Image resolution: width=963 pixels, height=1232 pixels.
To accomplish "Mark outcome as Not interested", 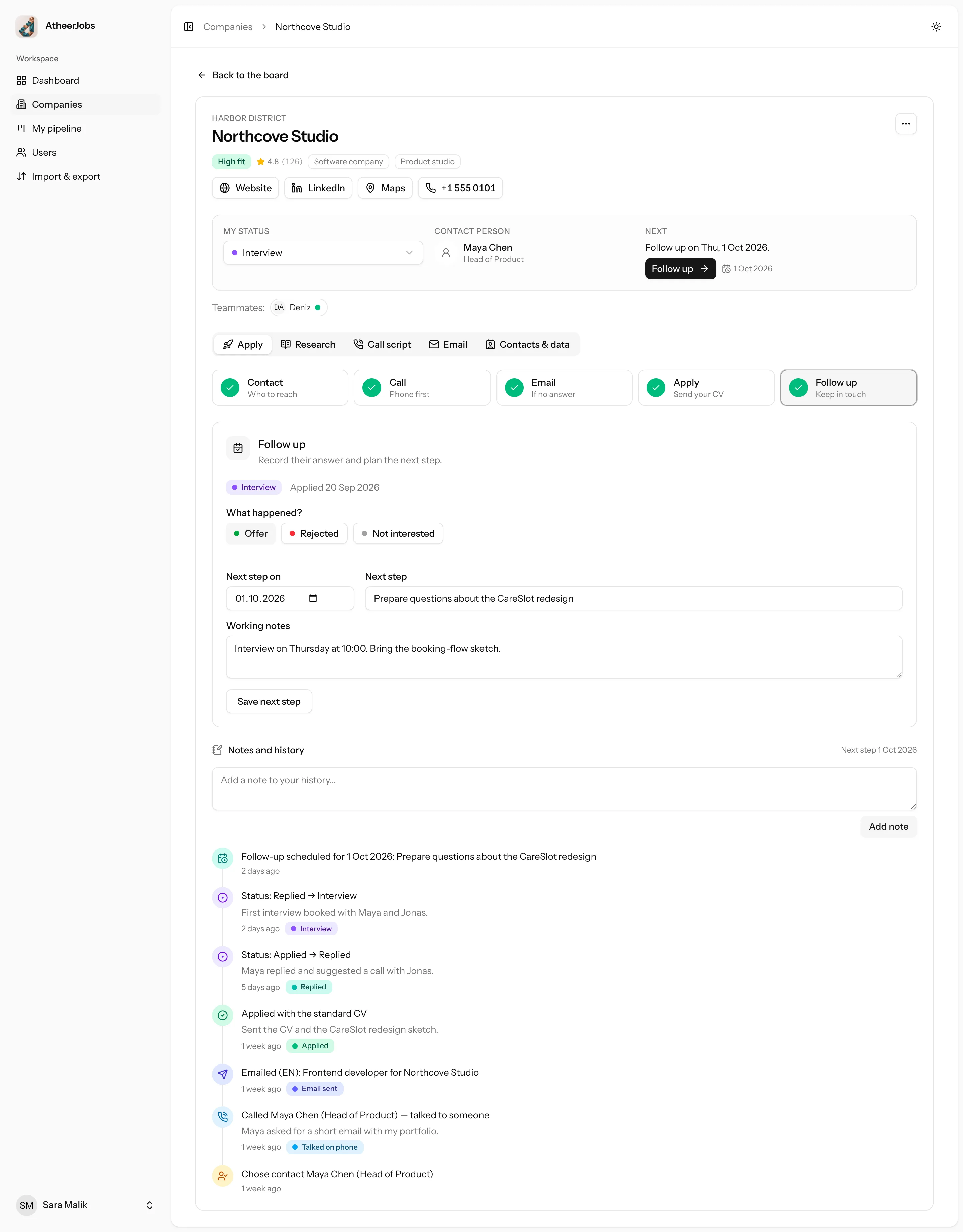I will pyautogui.click(x=398, y=534).
